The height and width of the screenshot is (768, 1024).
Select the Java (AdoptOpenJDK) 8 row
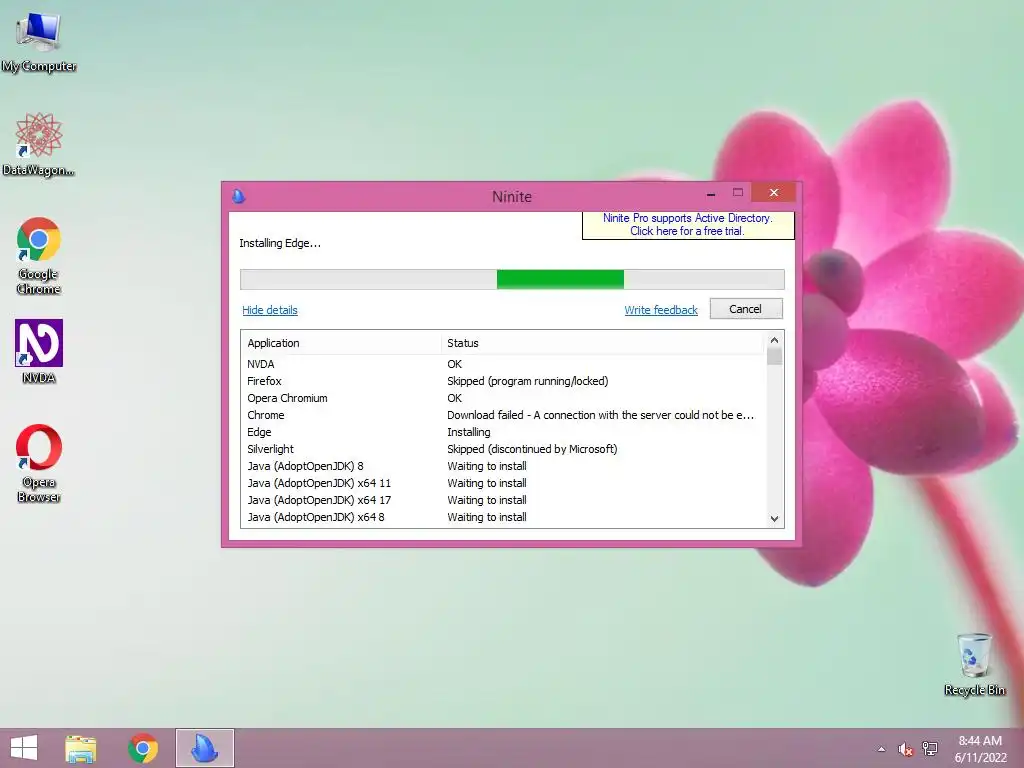point(503,466)
